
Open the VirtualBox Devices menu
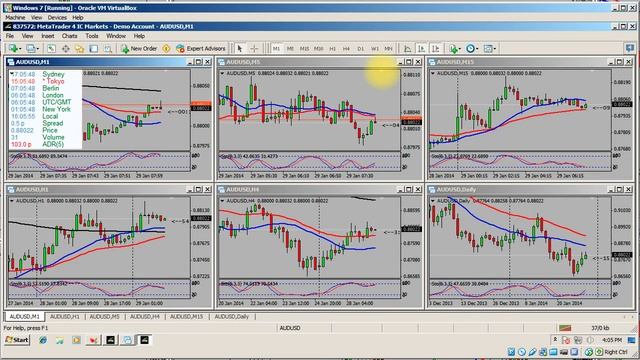coord(57,18)
